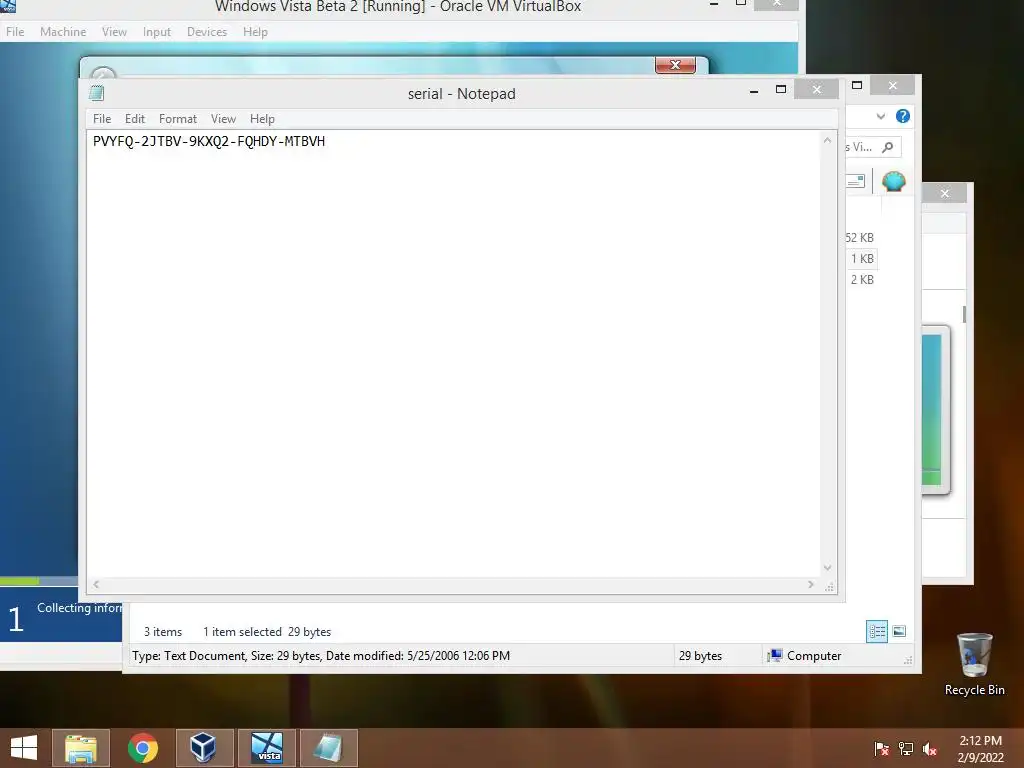Click the Notepad title bar icon
The image size is (1024, 768).
point(97,93)
